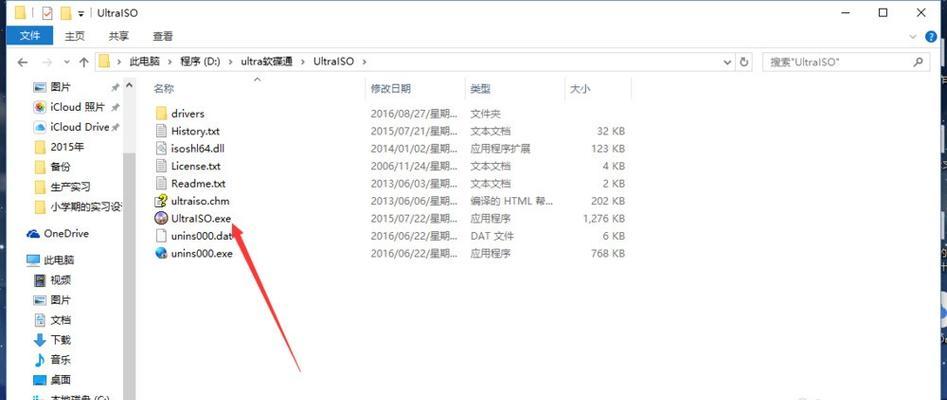The image size is (947, 400).
Task: Select 此电脑 in the navigation pane
Action: pos(59,260)
